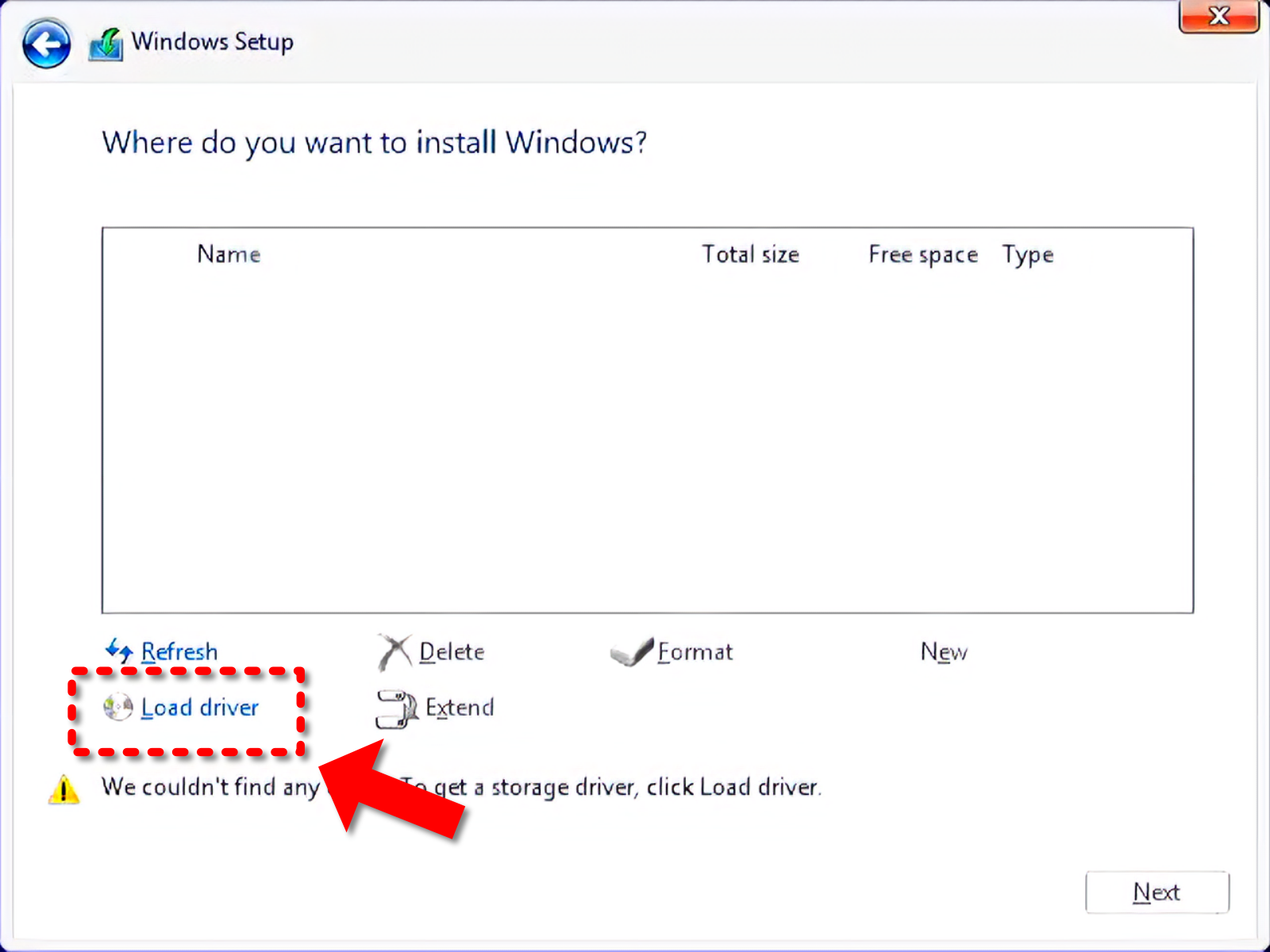The height and width of the screenshot is (952, 1270).
Task: Click the Type column header
Action: click(1027, 255)
